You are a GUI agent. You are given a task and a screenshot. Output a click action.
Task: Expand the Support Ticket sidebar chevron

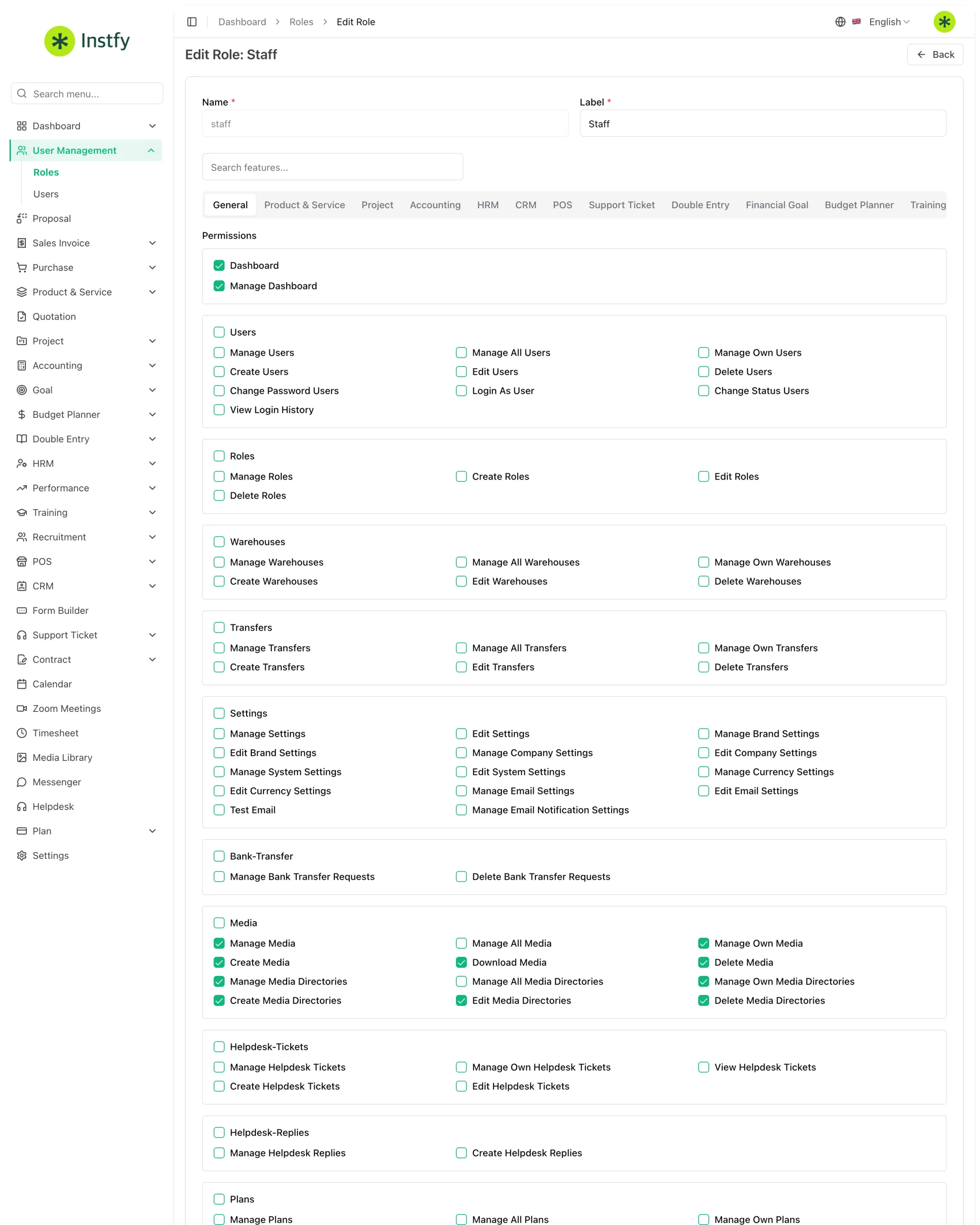pos(152,635)
